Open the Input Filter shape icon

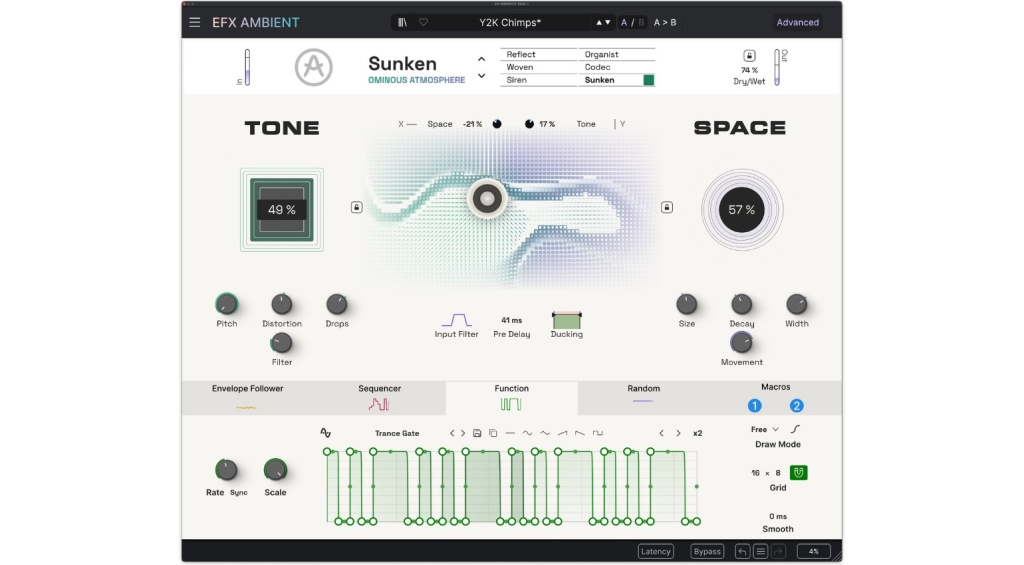(x=456, y=320)
